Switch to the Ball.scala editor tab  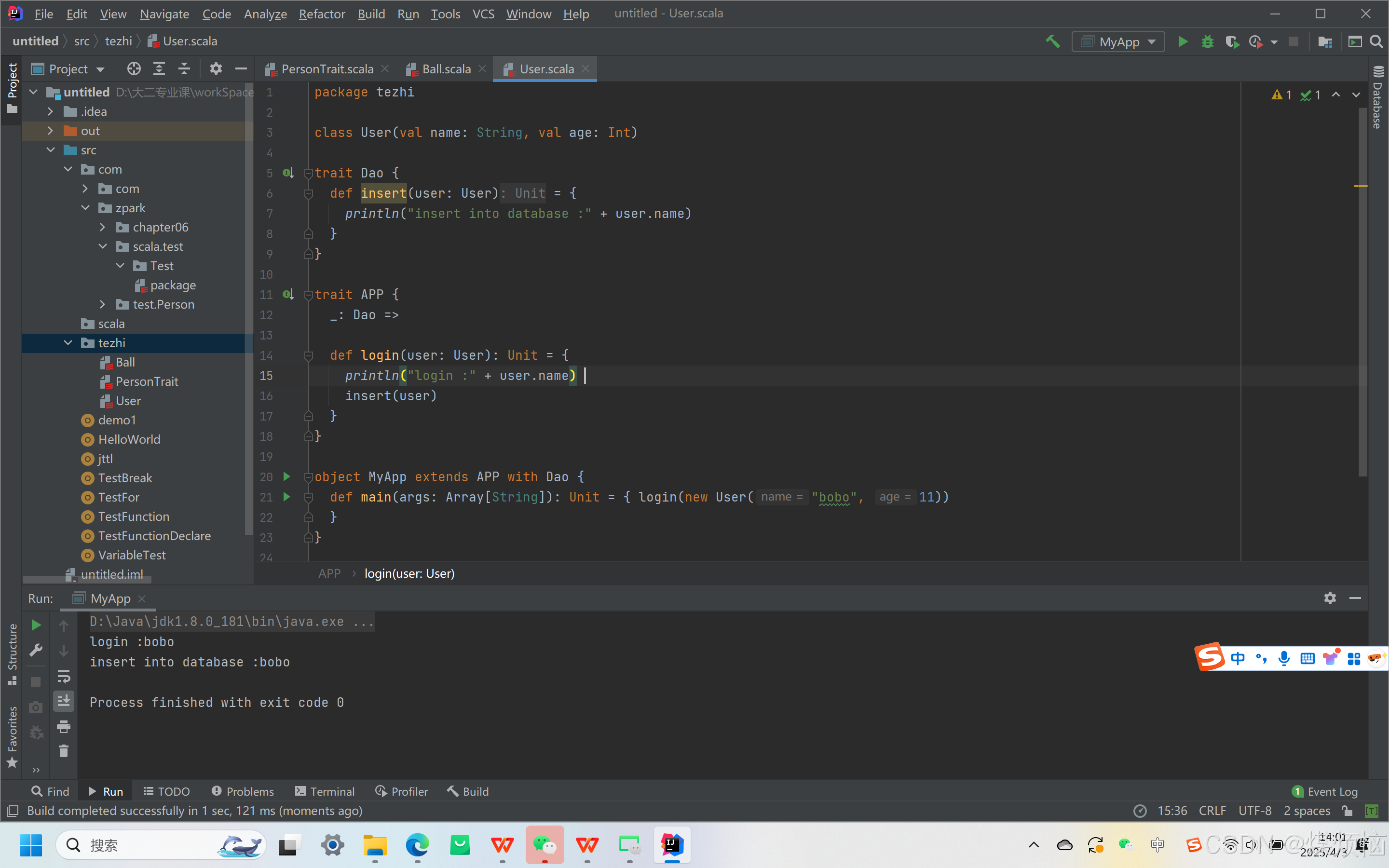click(x=446, y=69)
